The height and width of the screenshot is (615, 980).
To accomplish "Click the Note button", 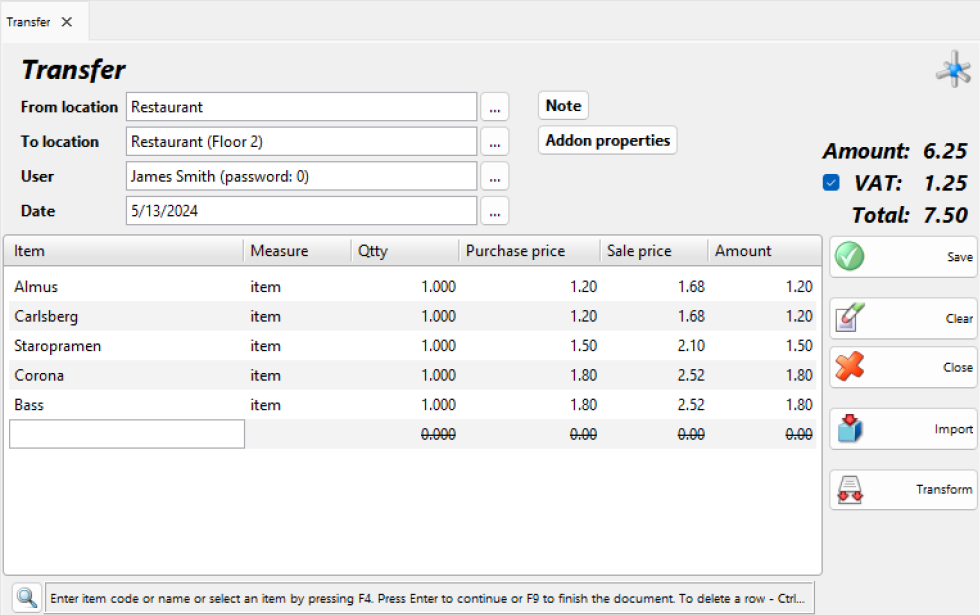I will tap(563, 106).
